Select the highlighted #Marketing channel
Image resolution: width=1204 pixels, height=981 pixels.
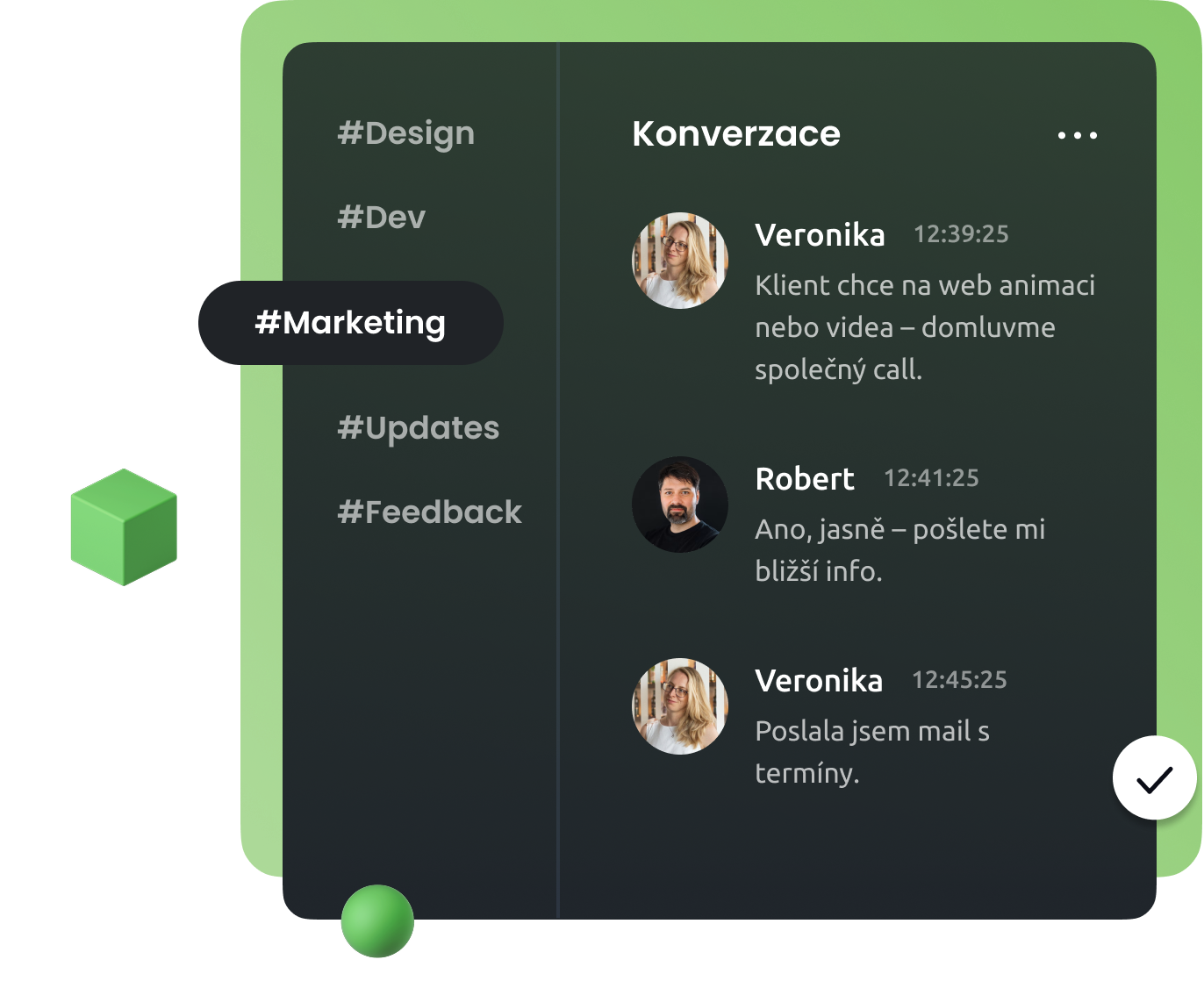click(x=351, y=323)
